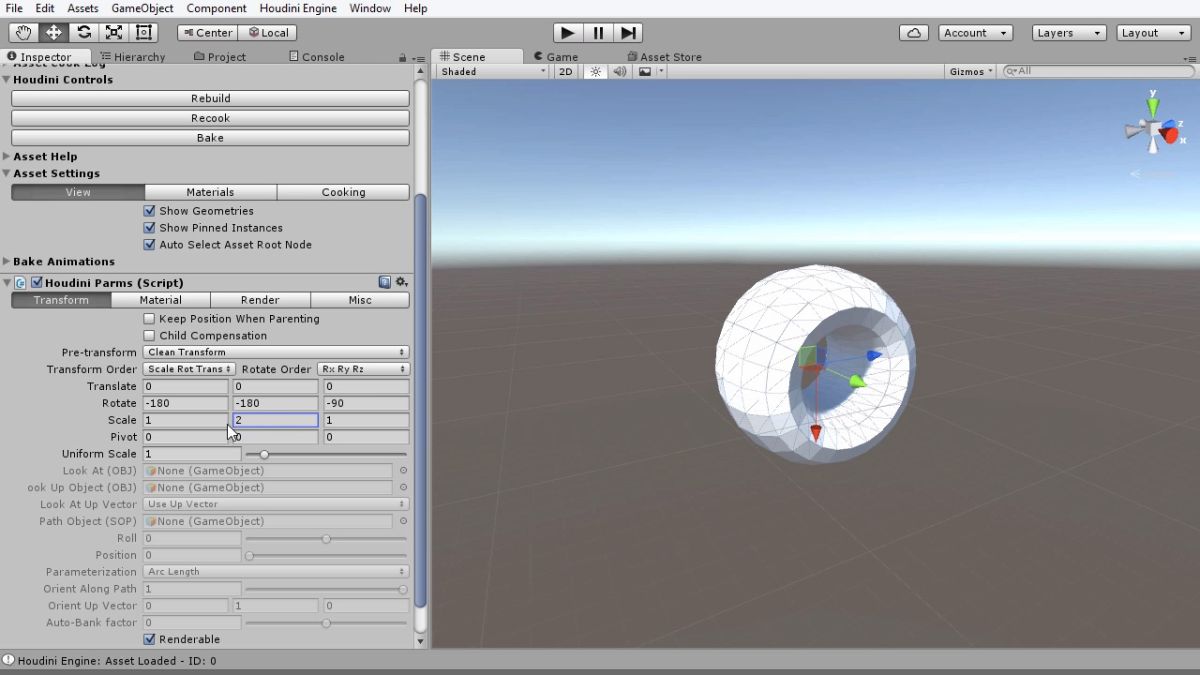This screenshot has width=1200, height=675.
Task: Switch to Materials asset settings
Action: [x=210, y=192]
